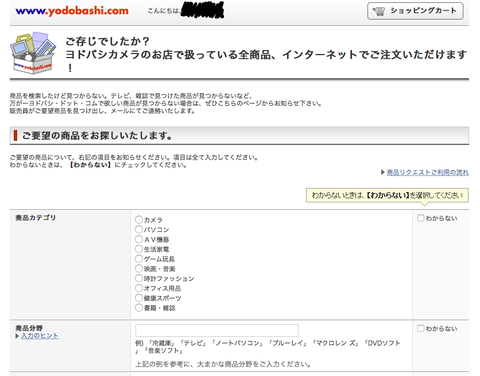Click the ご要望の商品をお探しいたします heading
480x376 pixels.
click(97, 136)
